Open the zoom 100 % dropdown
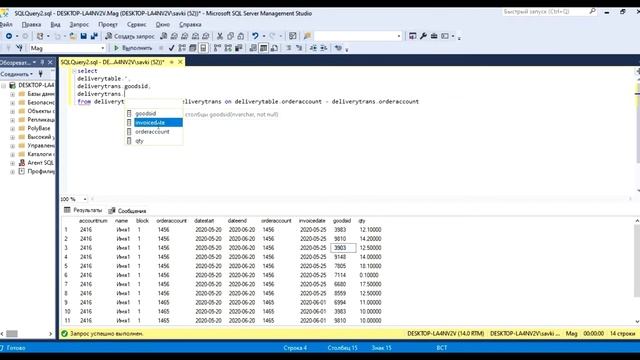Screen dimensions: 640x360 (x=84, y=199)
